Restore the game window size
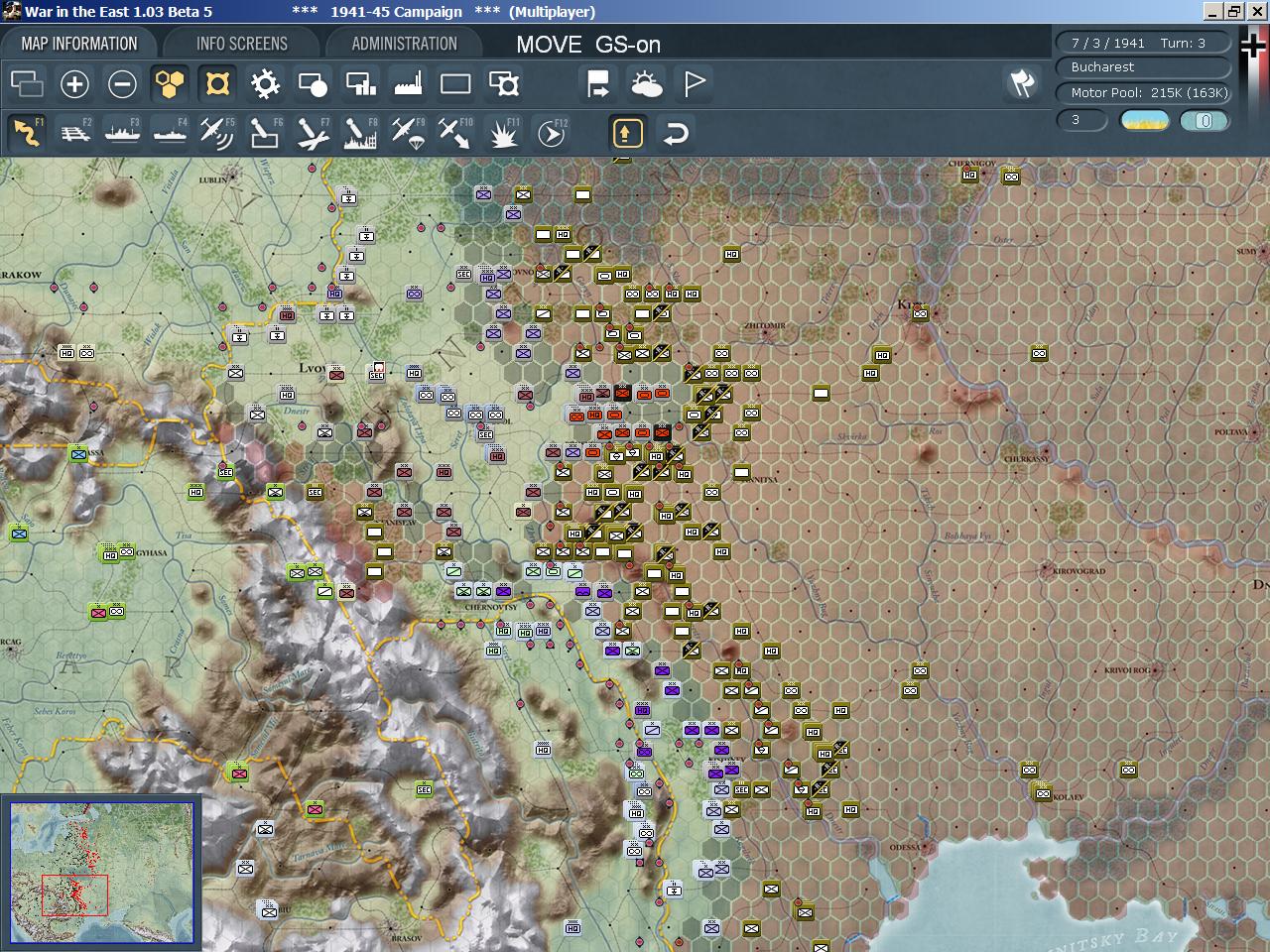The width and height of the screenshot is (1270, 952). coord(1234,12)
